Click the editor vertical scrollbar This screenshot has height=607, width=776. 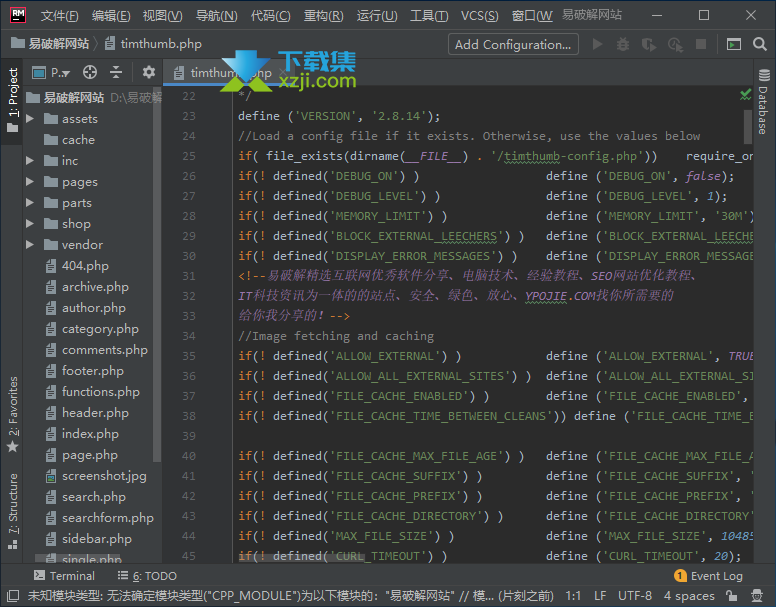748,127
